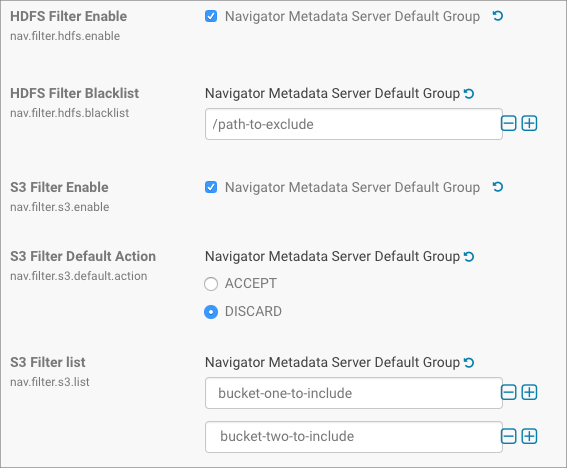This screenshot has height=468, width=567.
Task: Click the HDFS Filter Blacklist property label
Action: [74, 93]
